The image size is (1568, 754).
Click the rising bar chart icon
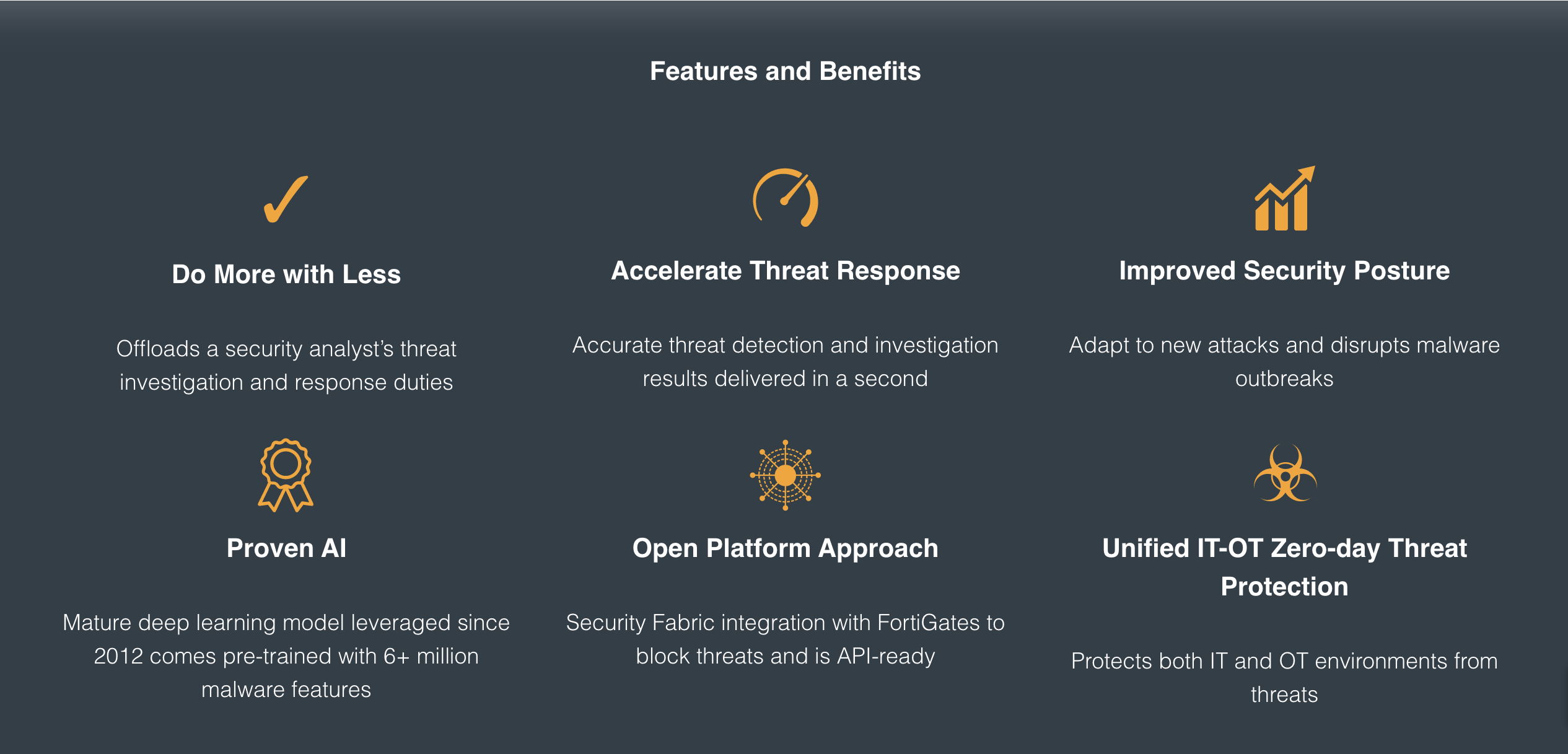click(x=1284, y=199)
